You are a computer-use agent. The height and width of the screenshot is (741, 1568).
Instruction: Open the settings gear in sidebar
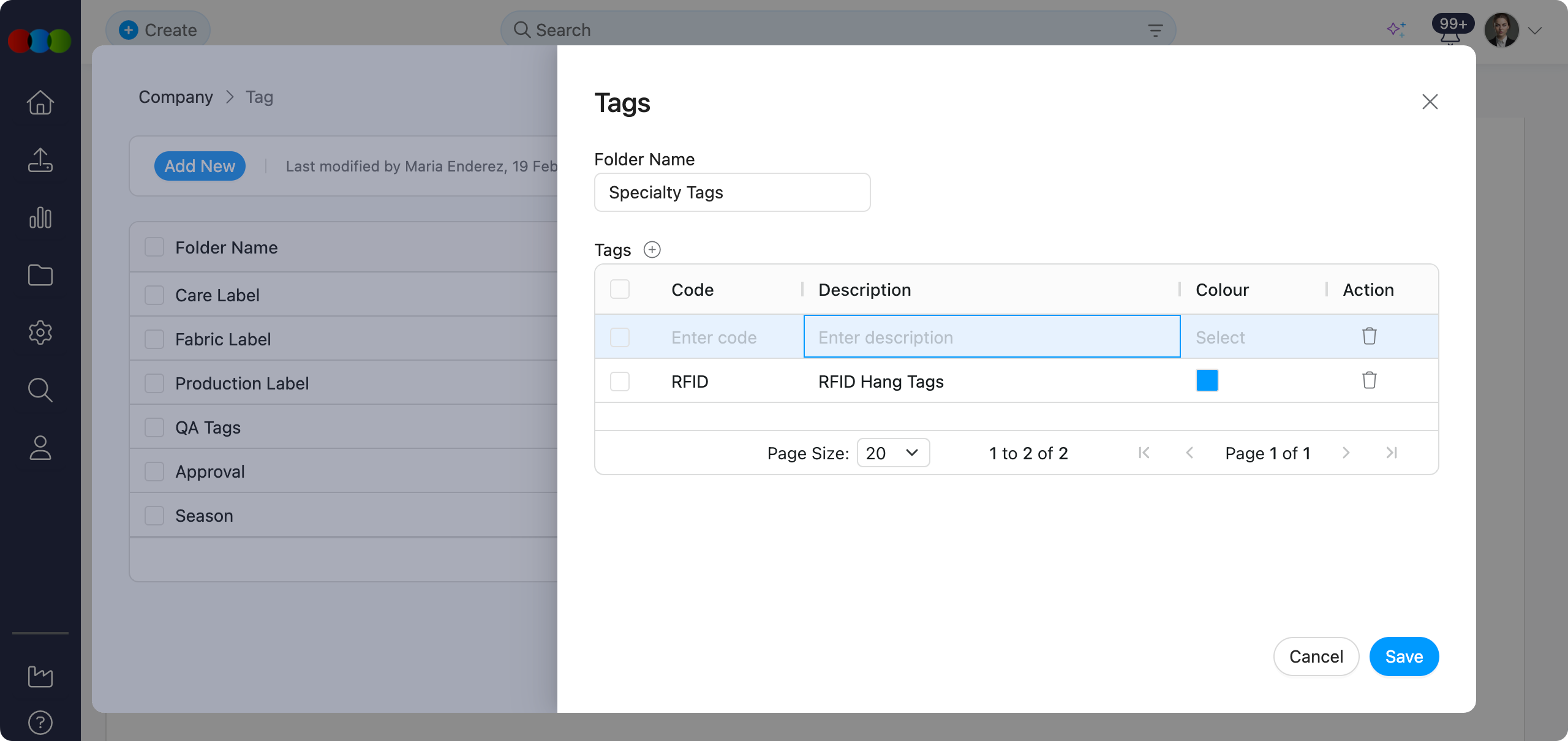pos(40,333)
